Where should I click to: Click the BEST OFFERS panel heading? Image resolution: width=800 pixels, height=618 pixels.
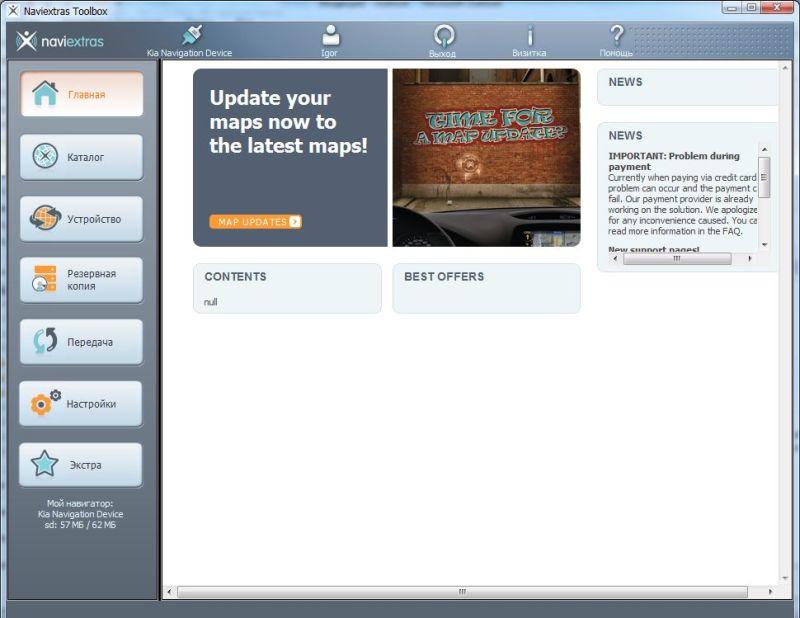[444, 276]
